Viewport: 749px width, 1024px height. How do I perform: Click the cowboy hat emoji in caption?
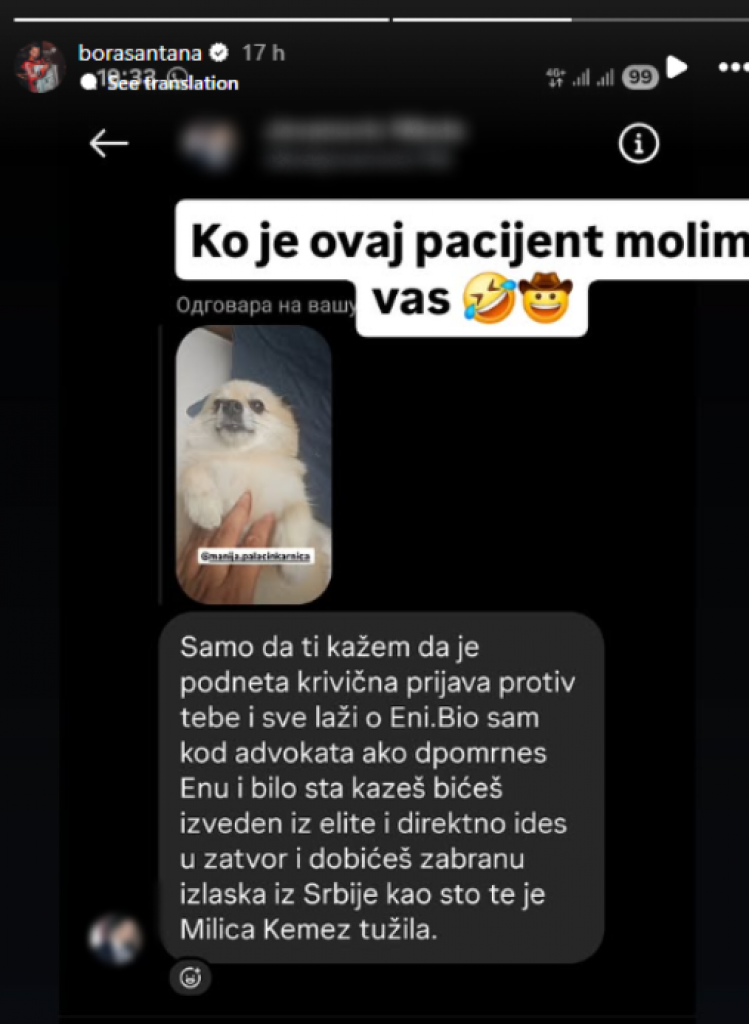545,298
